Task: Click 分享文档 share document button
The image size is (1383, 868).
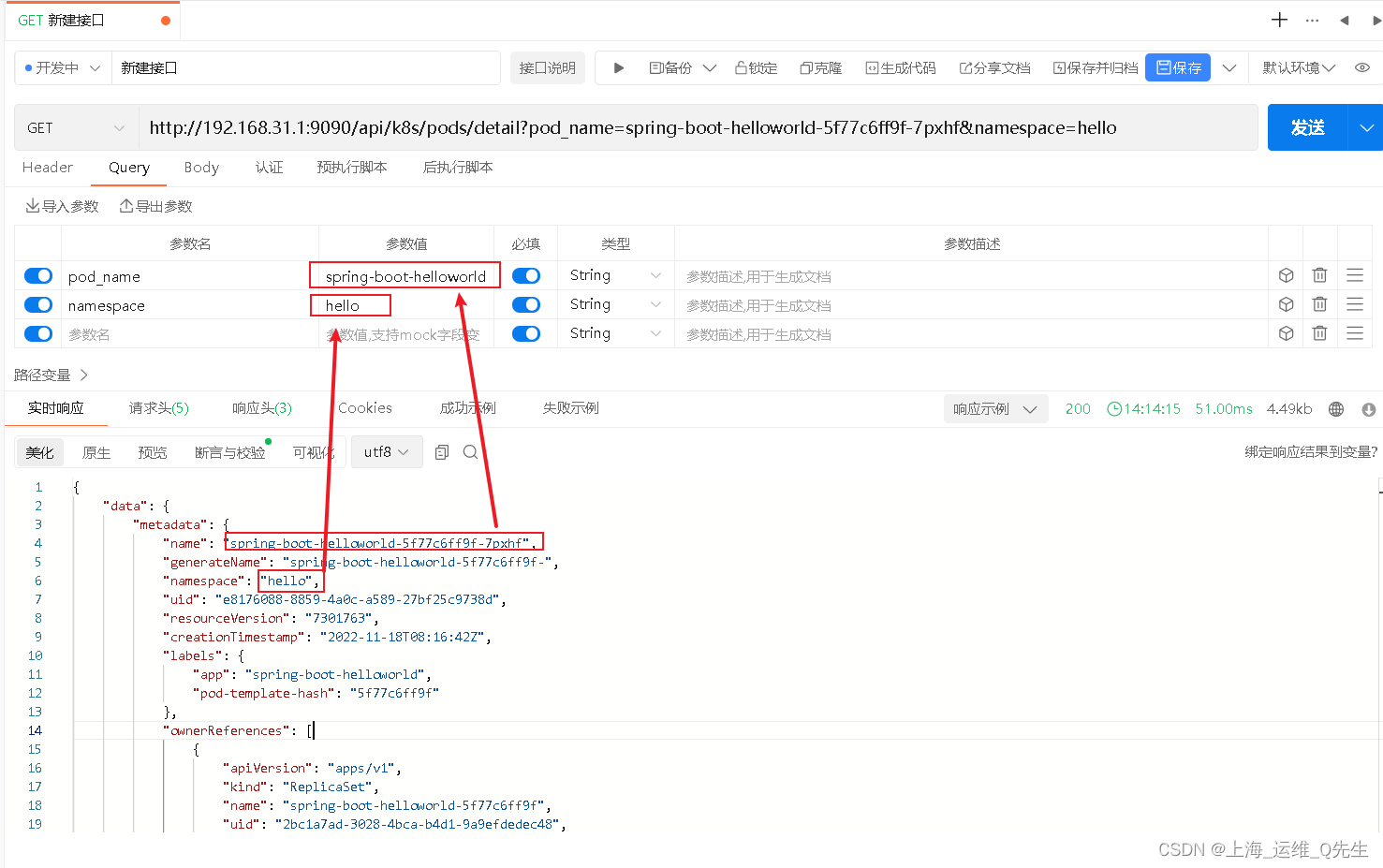Action: [x=995, y=67]
